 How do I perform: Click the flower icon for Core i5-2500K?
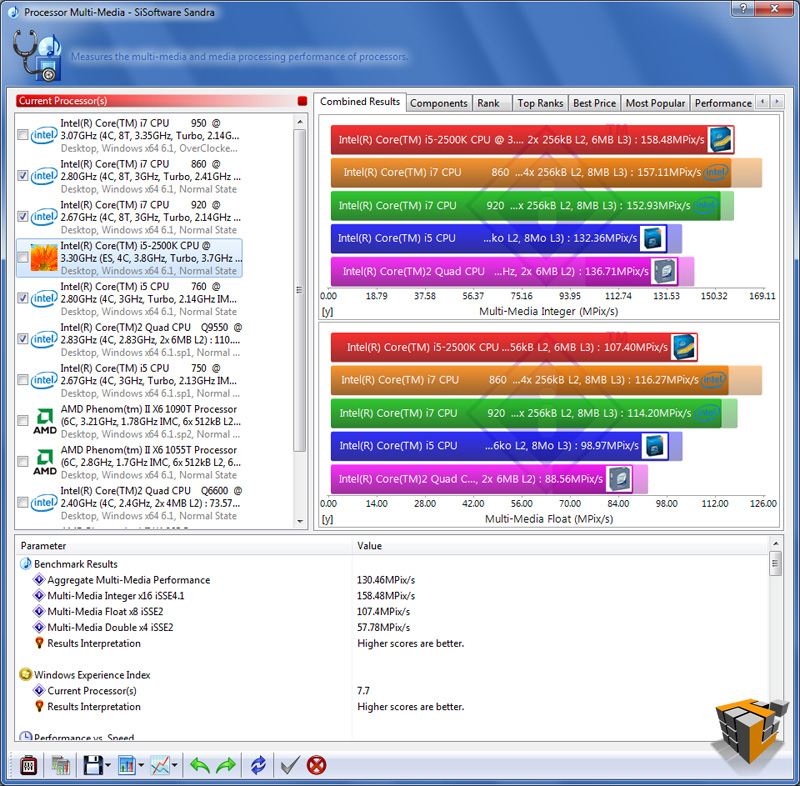(44, 258)
